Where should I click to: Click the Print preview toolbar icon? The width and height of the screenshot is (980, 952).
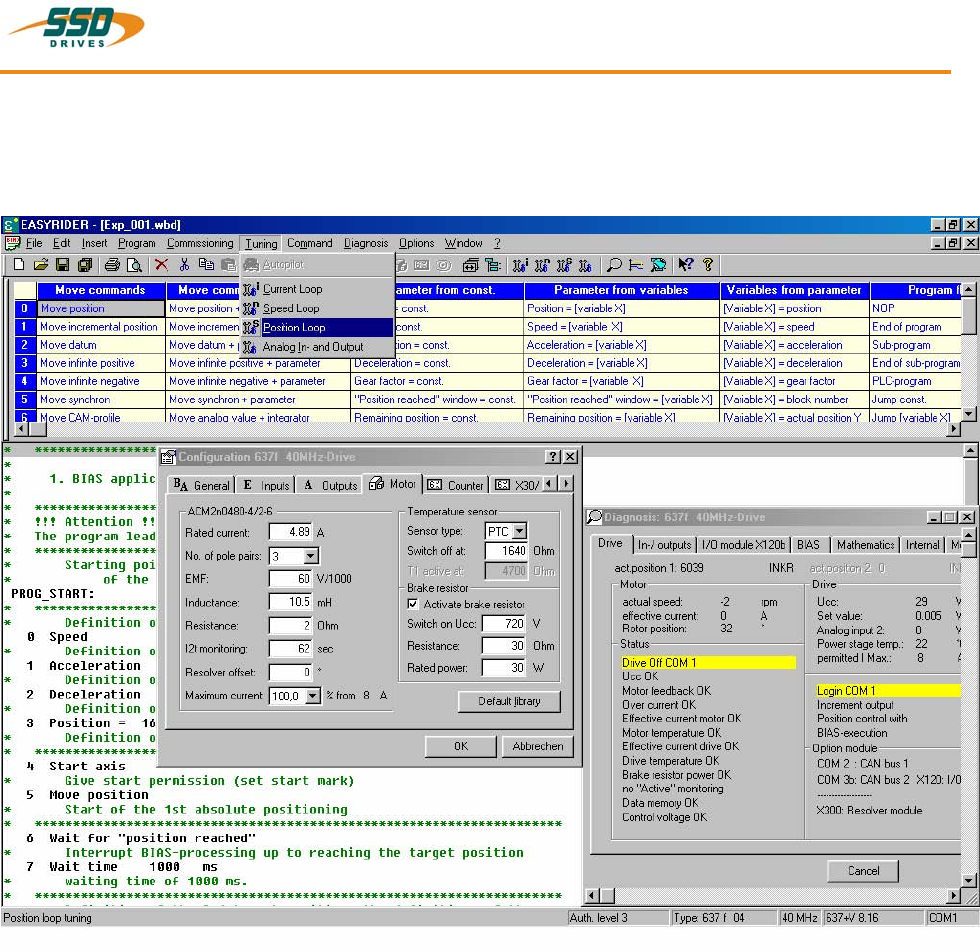(134, 265)
